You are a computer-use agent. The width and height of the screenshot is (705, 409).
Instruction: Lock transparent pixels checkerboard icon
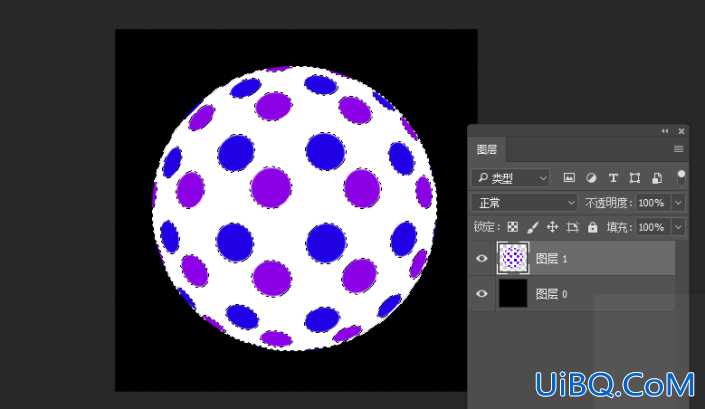[x=513, y=227]
